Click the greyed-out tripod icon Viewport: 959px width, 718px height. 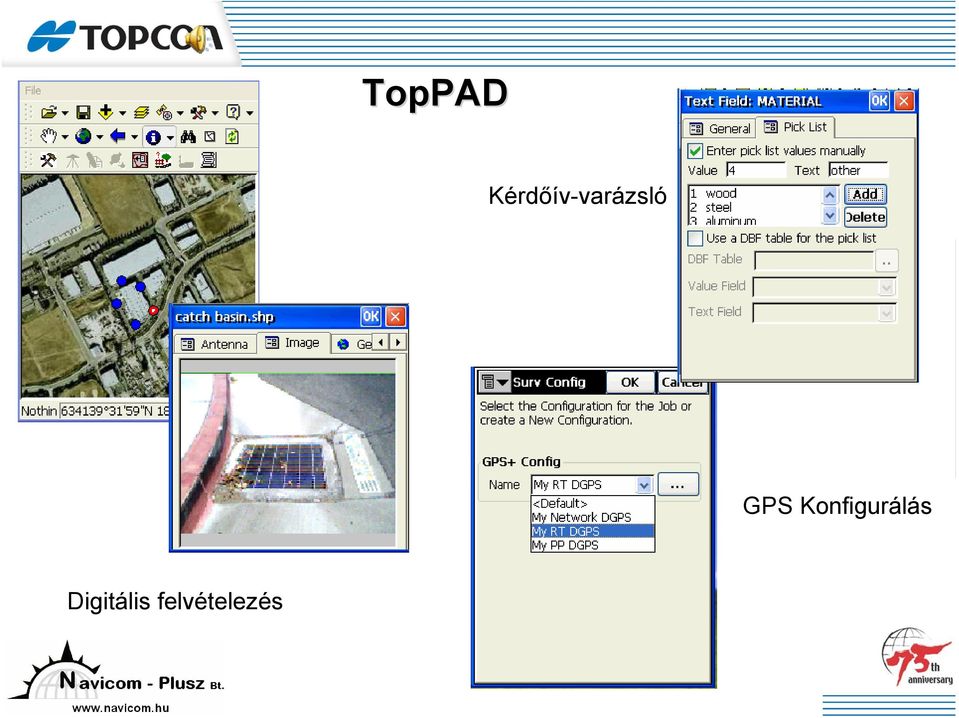(72, 161)
